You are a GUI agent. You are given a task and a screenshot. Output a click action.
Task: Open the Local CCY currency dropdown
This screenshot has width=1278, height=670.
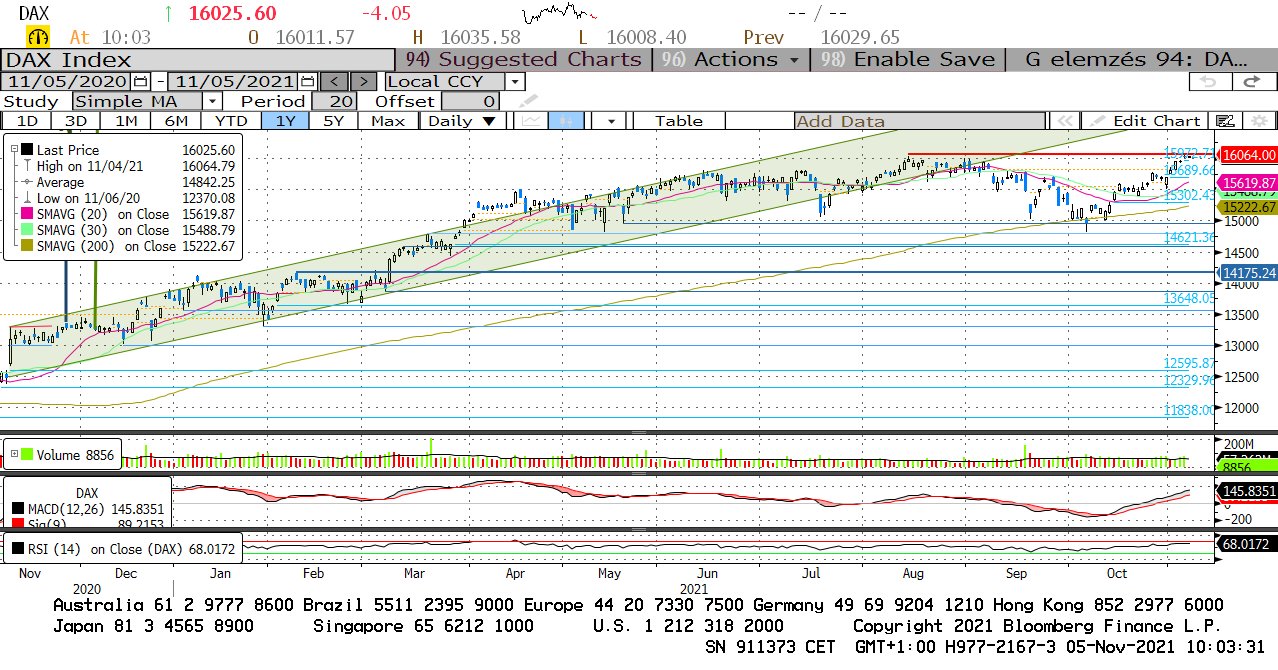pos(454,81)
